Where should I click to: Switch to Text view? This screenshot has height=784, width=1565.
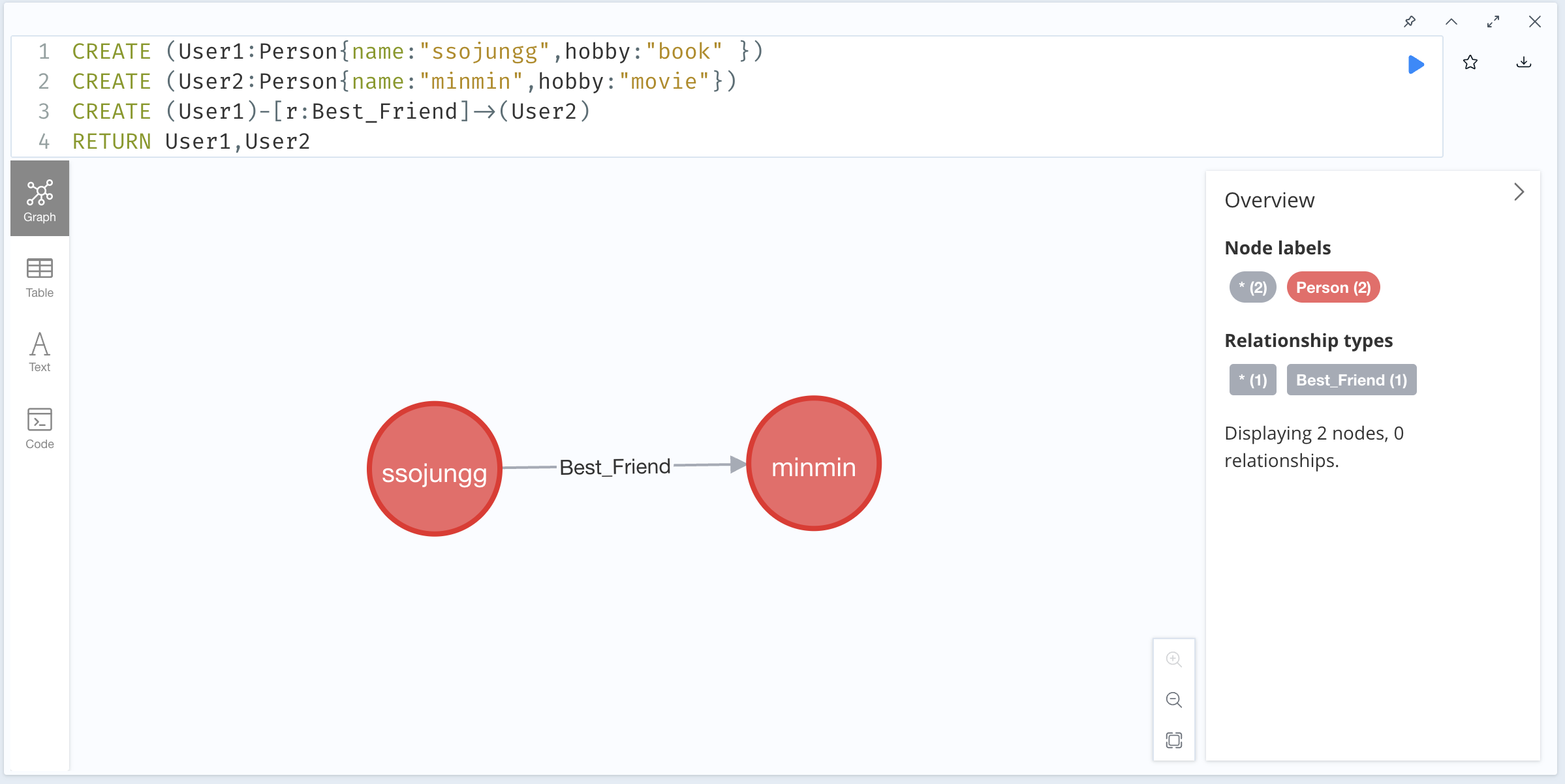pos(40,352)
